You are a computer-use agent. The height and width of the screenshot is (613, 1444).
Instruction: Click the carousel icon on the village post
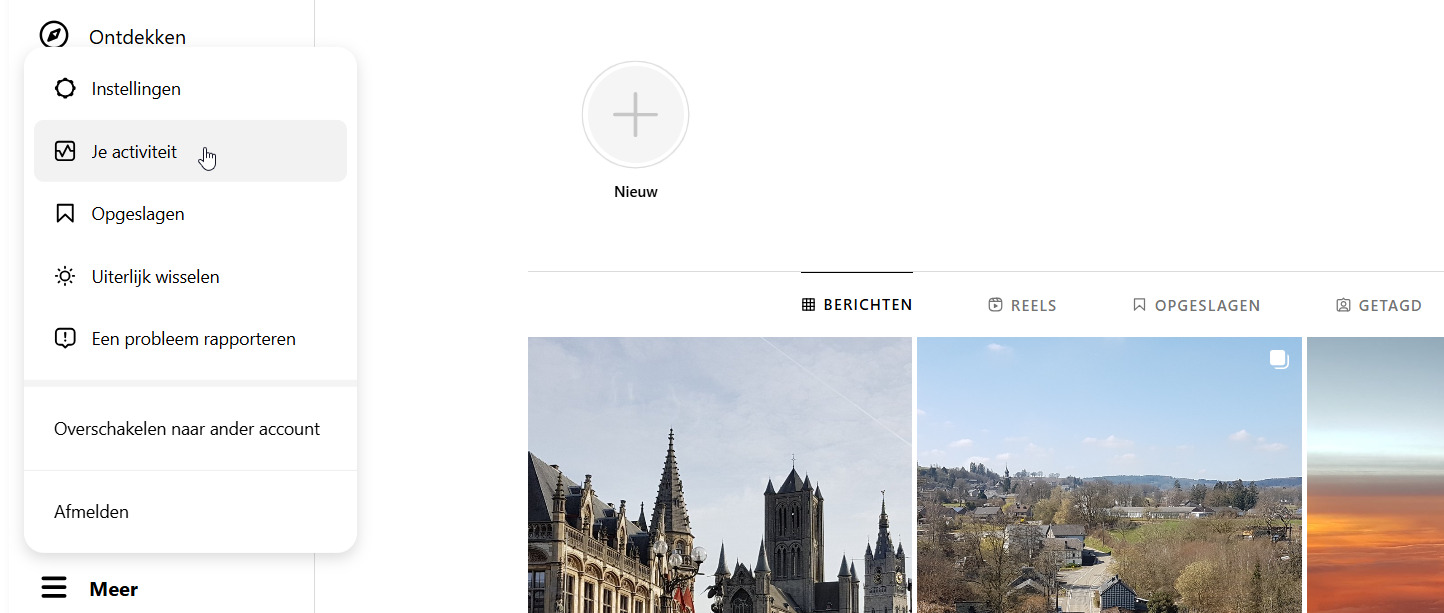tap(1279, 360)
